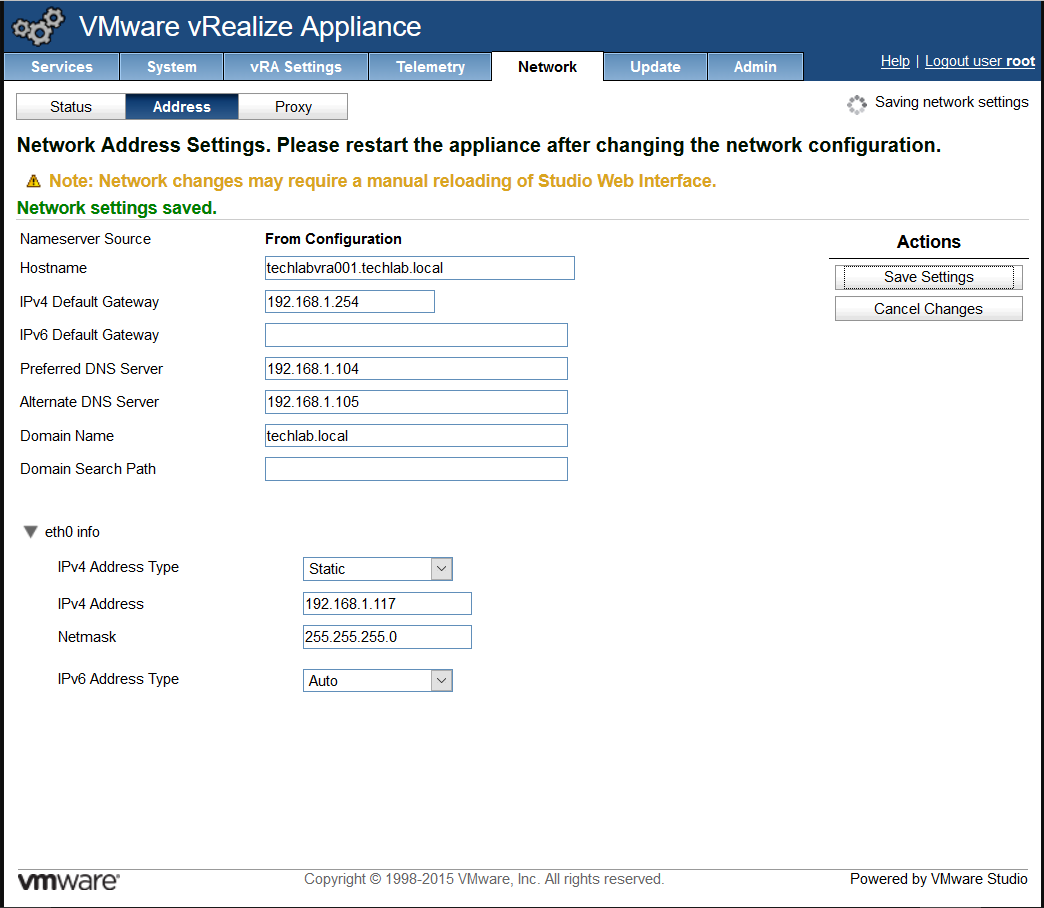
Task: Click the 'Actions' heading
Action: point(928,242)
